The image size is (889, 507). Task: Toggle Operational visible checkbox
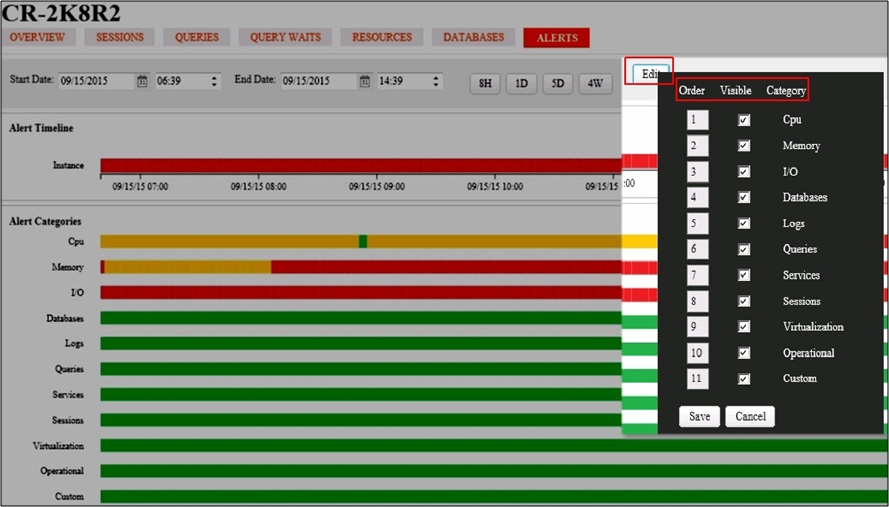pyautogui.click(x=744, y=353)
